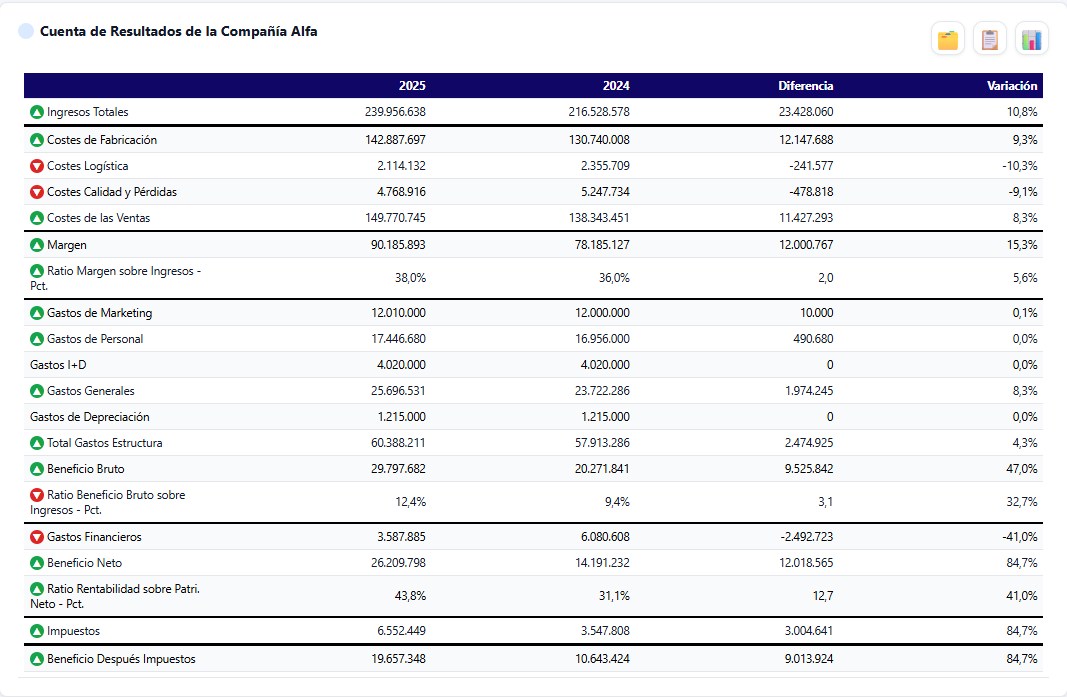Viewport: 1067px width, 697px height.
Task: Click the variation value 10,8%
Action: tap(1022, 112)
